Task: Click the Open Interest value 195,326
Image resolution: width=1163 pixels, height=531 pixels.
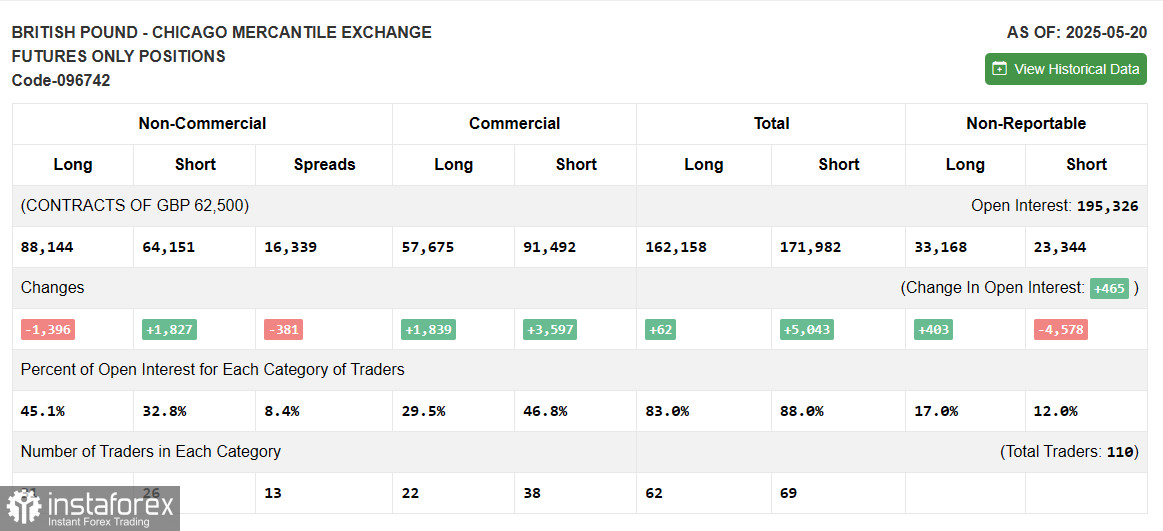Action: [x=1107, y=206]
